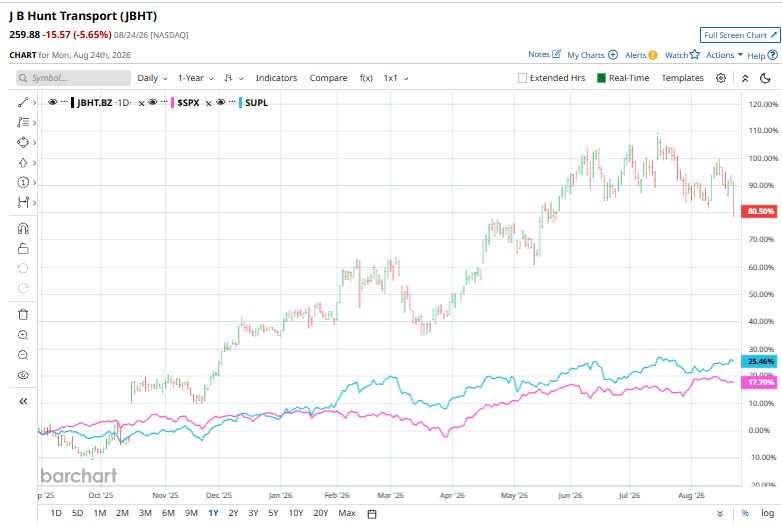Select the 1D range tab
The height and width of the screenshot is (525, 782).
click(56, 513)
